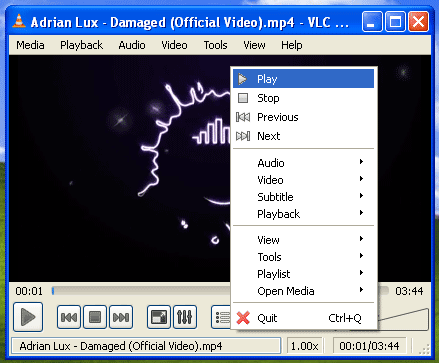Toggle fullscreen with the toolbar icon
The height and width of the screenshot is (363, 439).
tap(159, 317)
